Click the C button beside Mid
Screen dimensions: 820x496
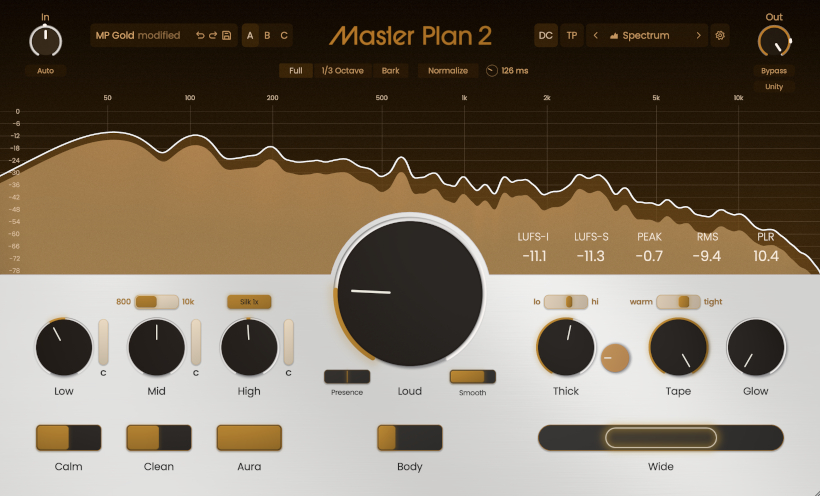click(x=196, y=373)
